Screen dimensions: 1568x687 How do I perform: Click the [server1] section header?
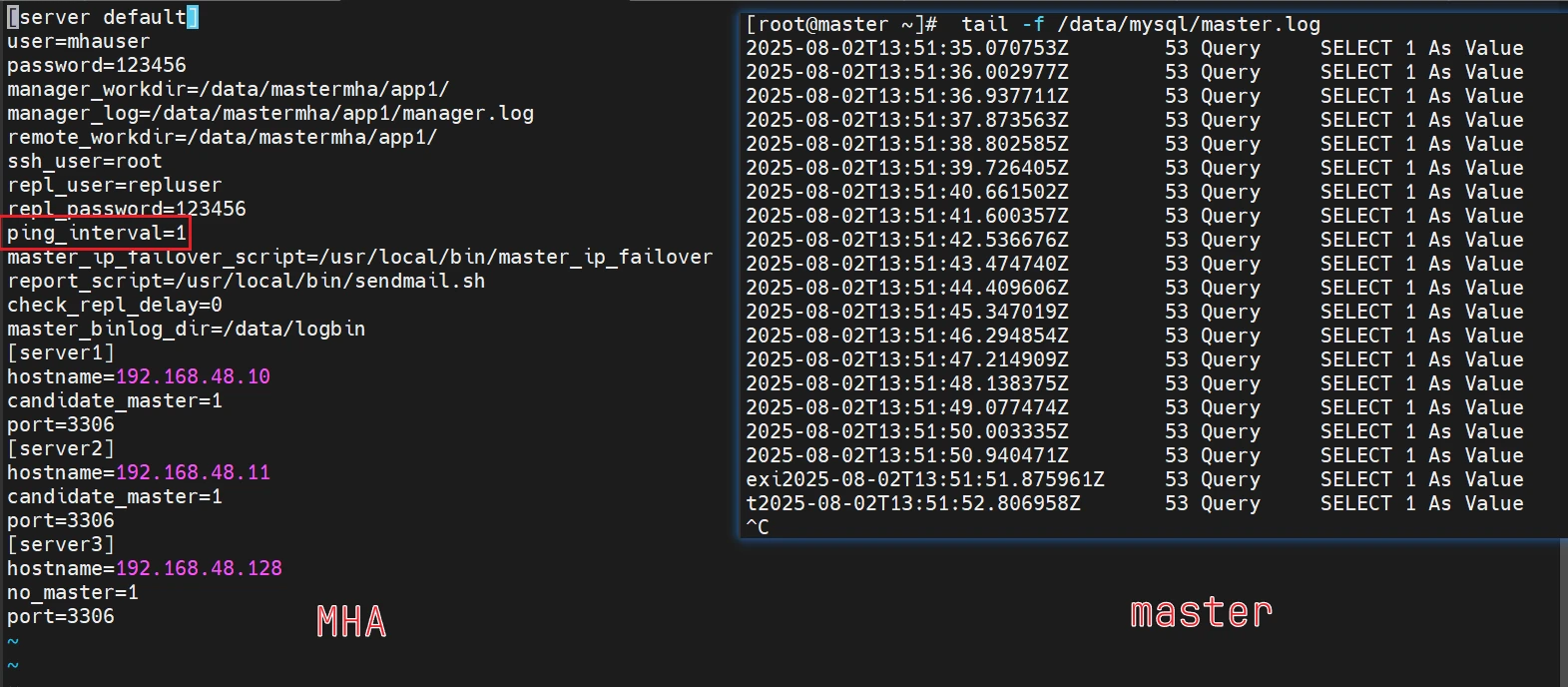pos(60,353)
